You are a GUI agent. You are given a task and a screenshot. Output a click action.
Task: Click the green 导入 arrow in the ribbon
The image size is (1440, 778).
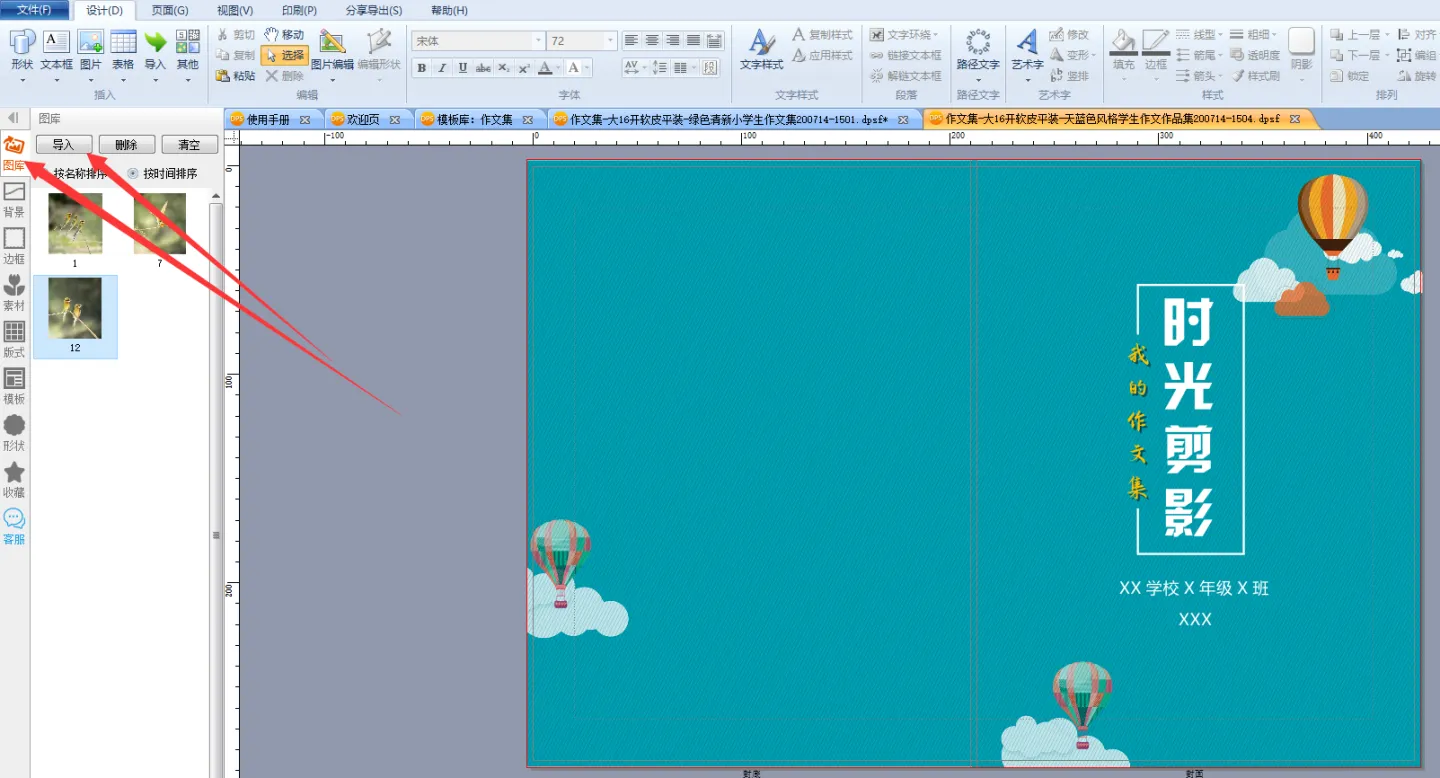coord(155,50)
